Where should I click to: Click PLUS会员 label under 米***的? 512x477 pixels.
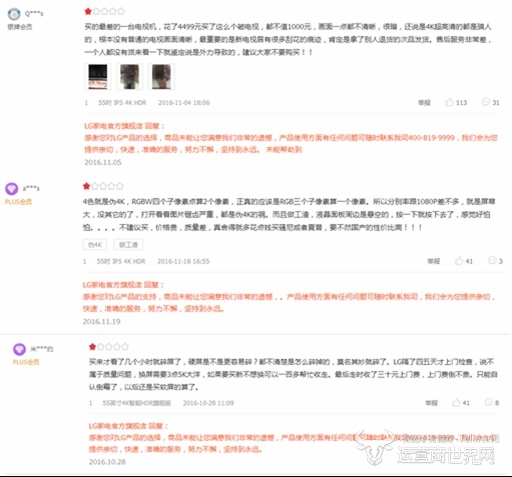(26, 362)
